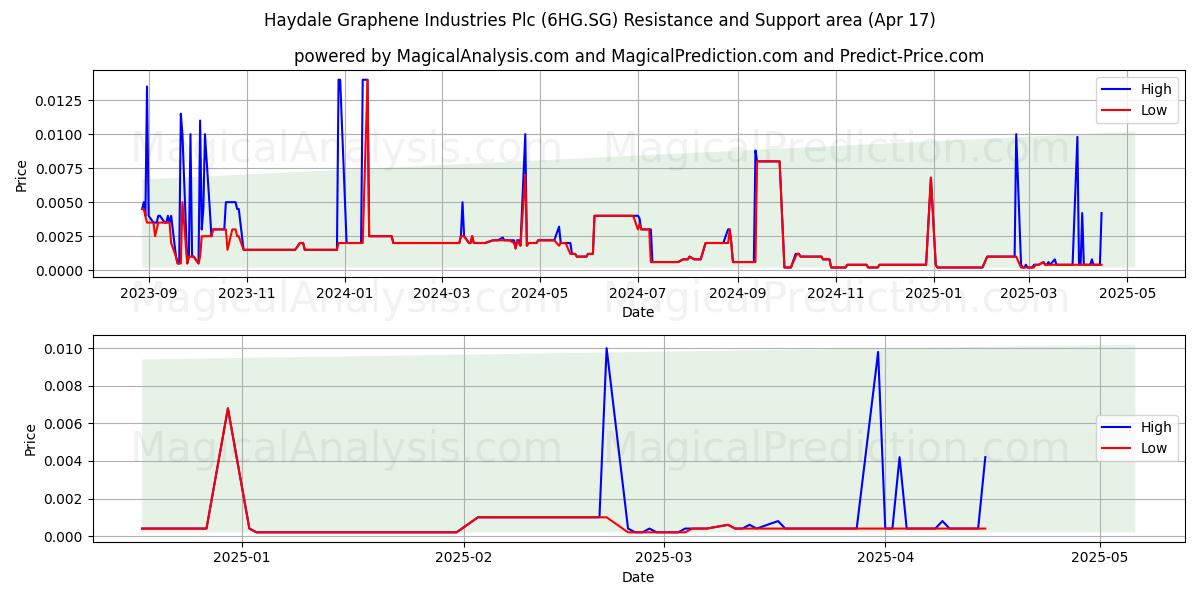Click the '2025-04' x-axis label in bottom chart

click(885, 558)
